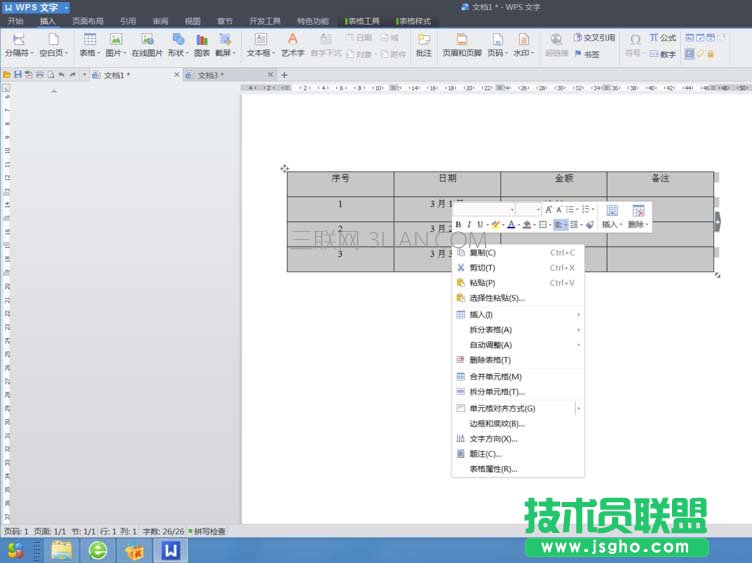Select 复制(C) from context menu
752x563 pixels.
click(x=518, y=253)
